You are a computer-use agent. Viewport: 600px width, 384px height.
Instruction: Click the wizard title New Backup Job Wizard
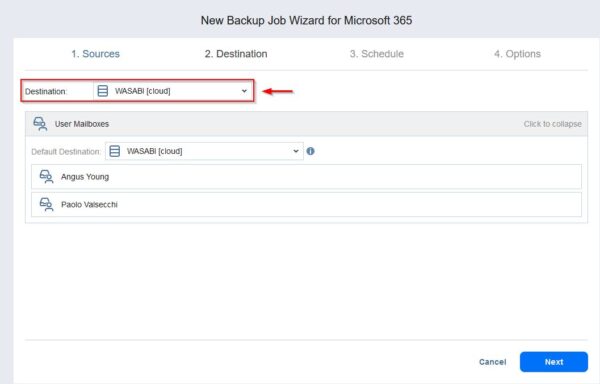[x=306, y=20]
